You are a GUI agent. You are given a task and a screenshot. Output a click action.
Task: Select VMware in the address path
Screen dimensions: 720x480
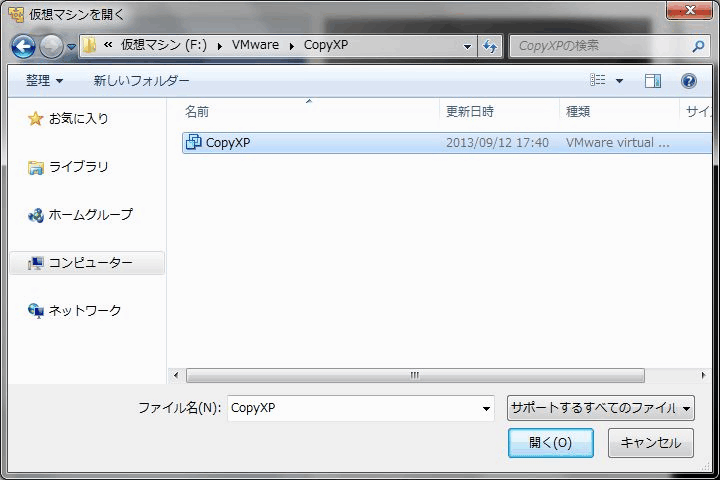point(255,45)
